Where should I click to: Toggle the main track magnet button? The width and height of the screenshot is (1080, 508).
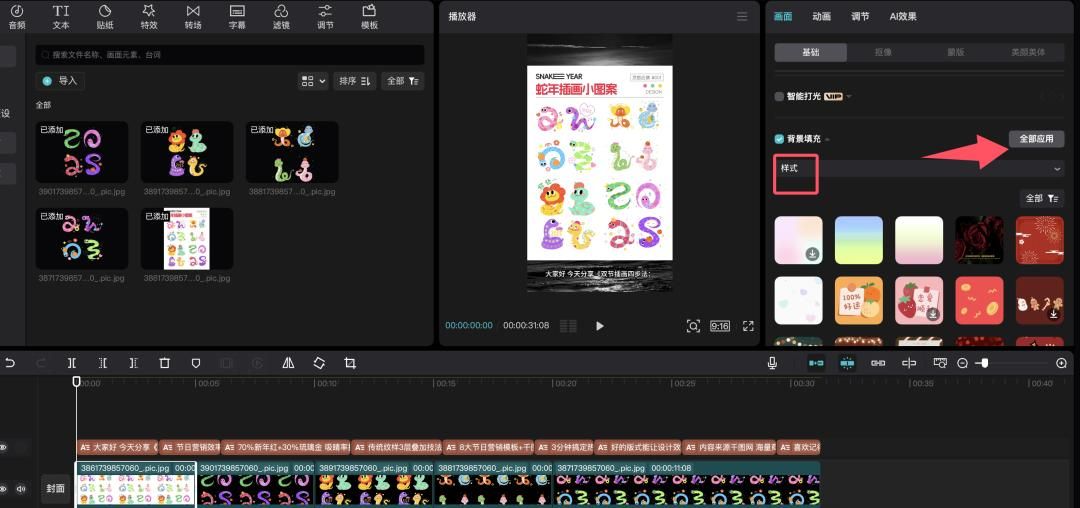coord(816,363)
